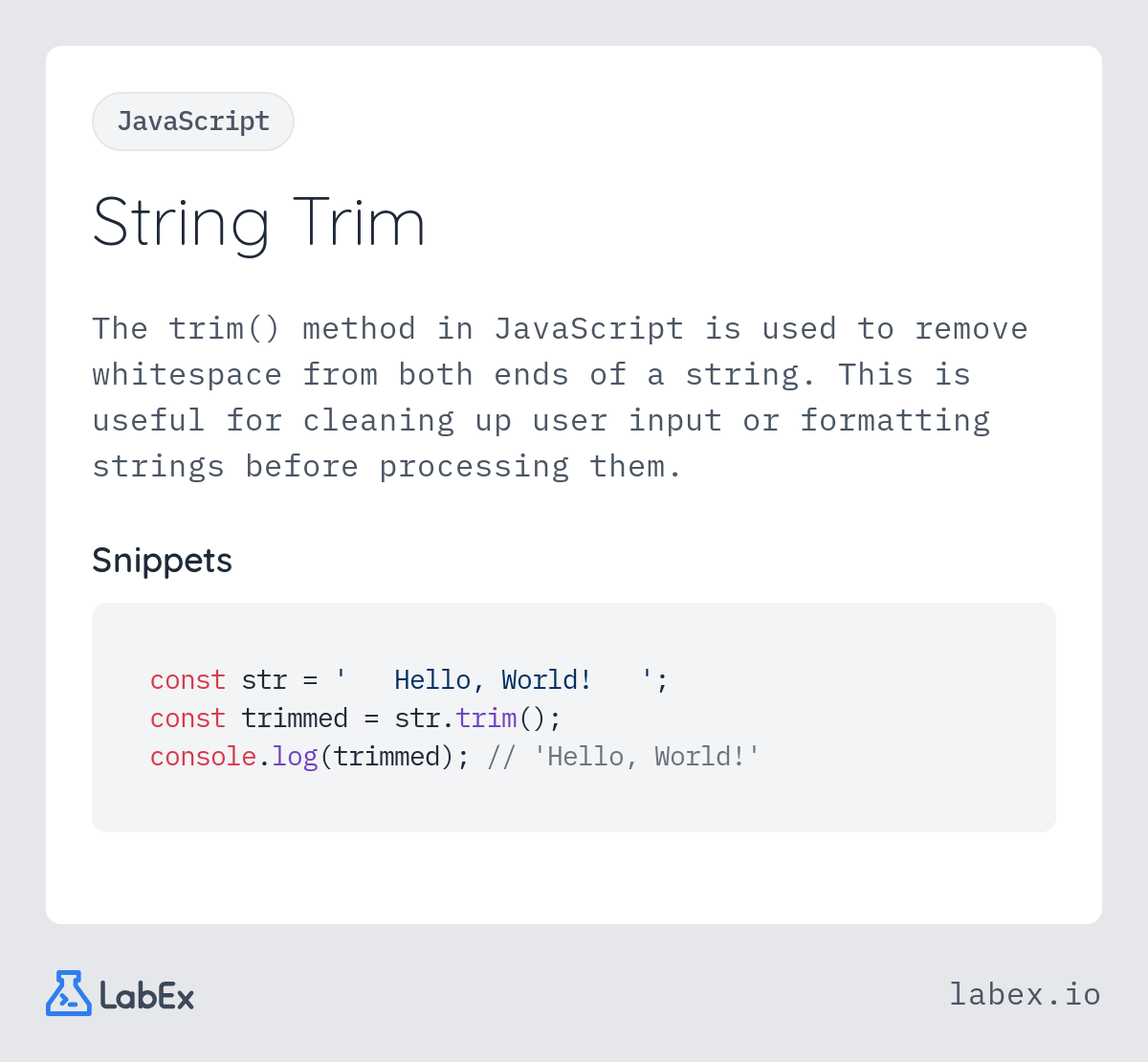Click the word whitespace in the description

187,375
